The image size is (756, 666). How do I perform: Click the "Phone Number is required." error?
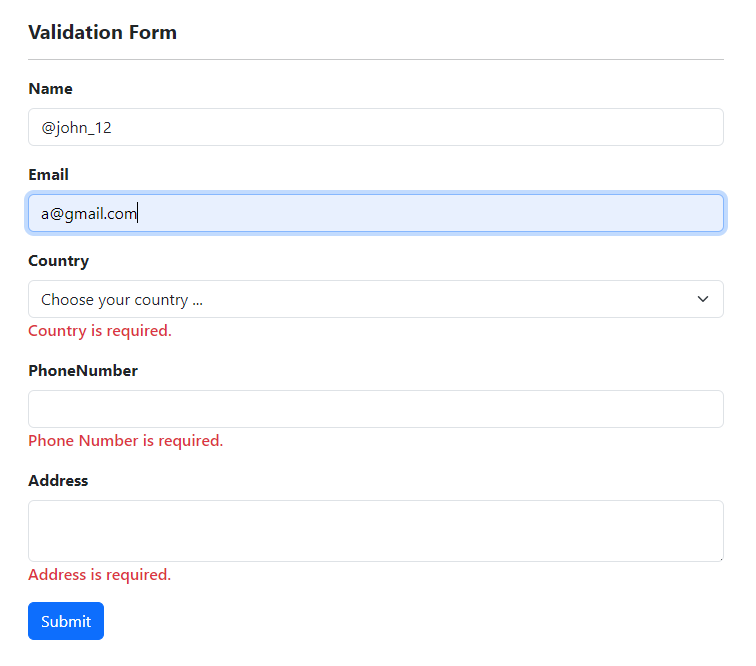[126, 441]
